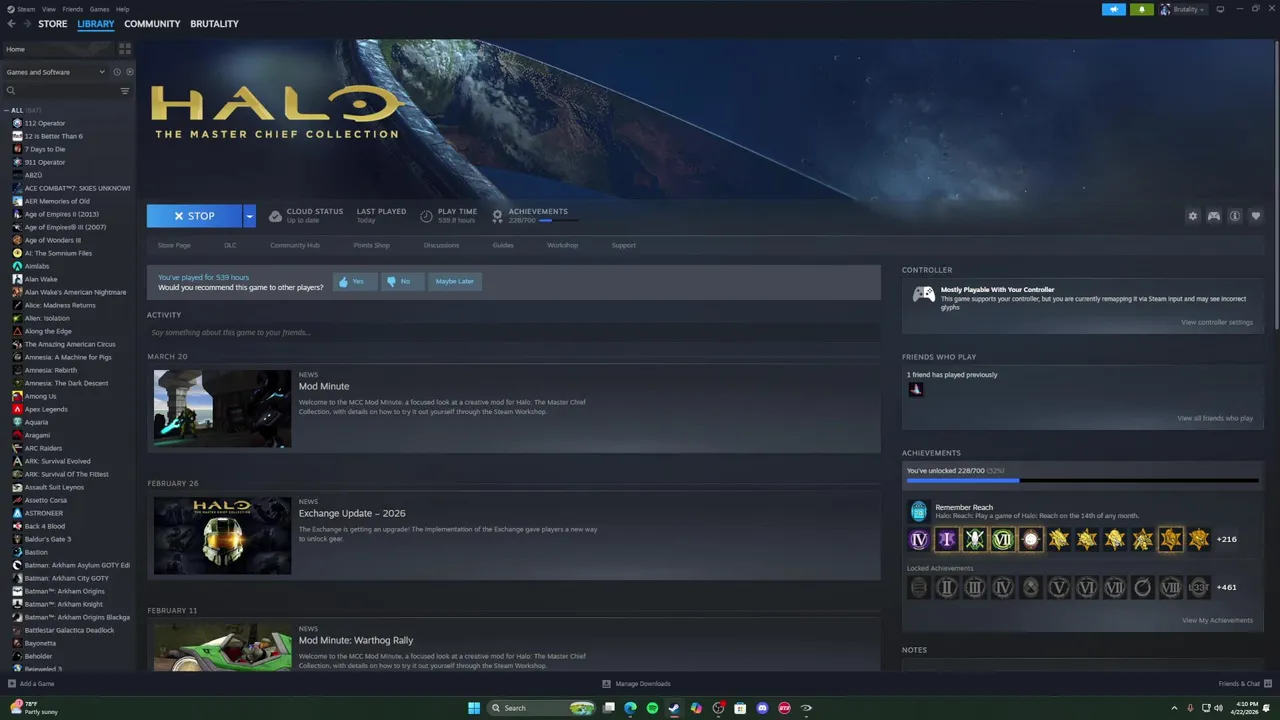Toggle the collections grid view icon beside Home

point(125,48)
